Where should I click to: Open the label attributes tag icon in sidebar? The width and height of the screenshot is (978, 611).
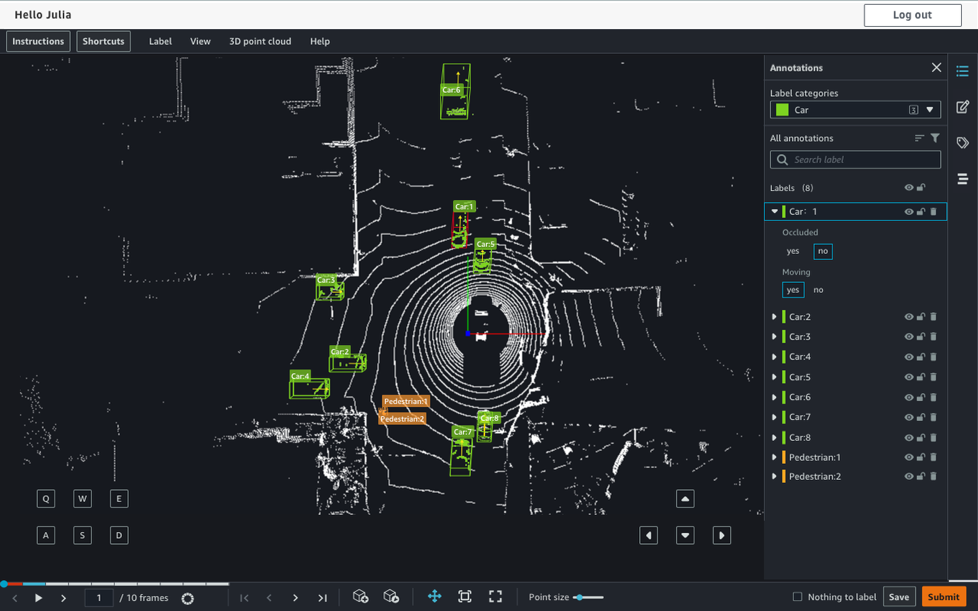[962, 143]
